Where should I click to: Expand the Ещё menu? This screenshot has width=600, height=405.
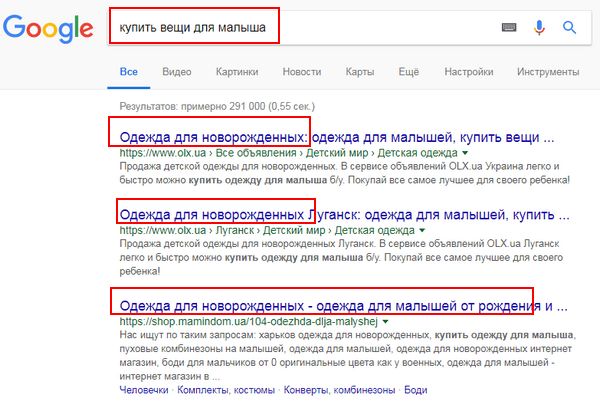409,72
